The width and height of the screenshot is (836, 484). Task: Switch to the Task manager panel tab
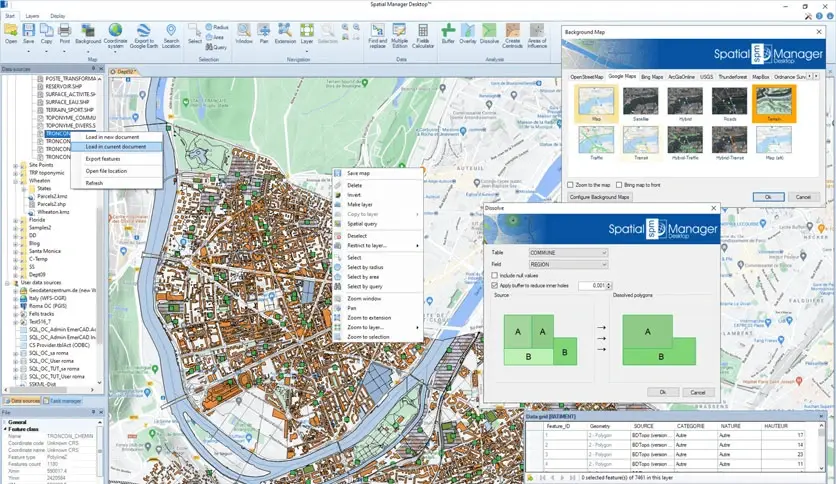62,401
